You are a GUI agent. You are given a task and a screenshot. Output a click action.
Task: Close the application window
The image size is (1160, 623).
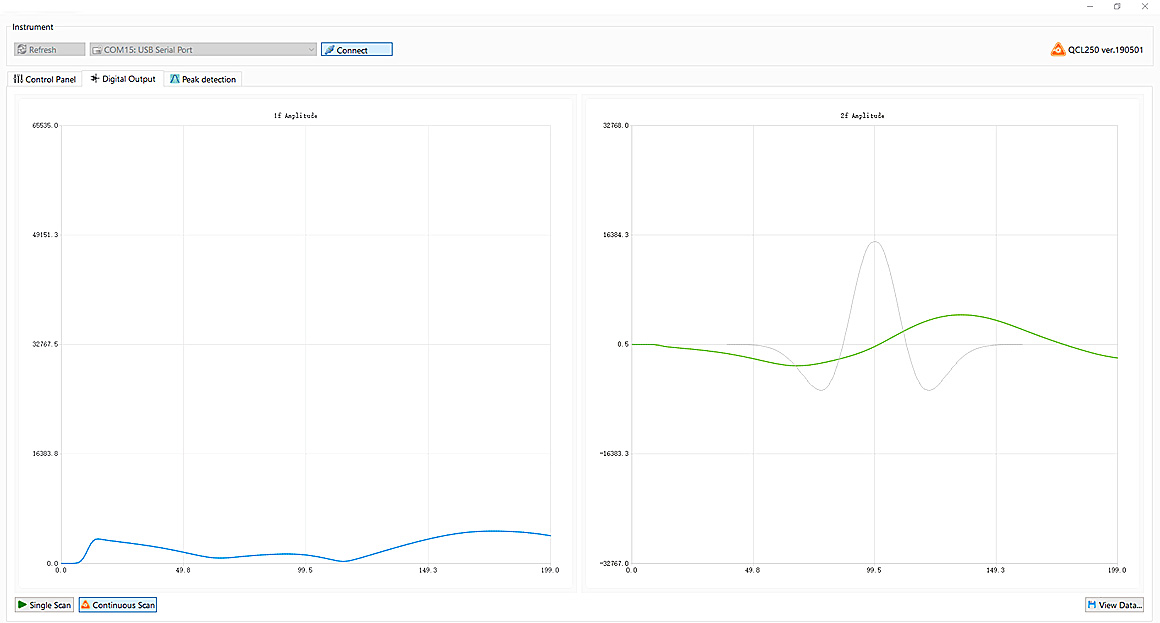point(1146,6)
